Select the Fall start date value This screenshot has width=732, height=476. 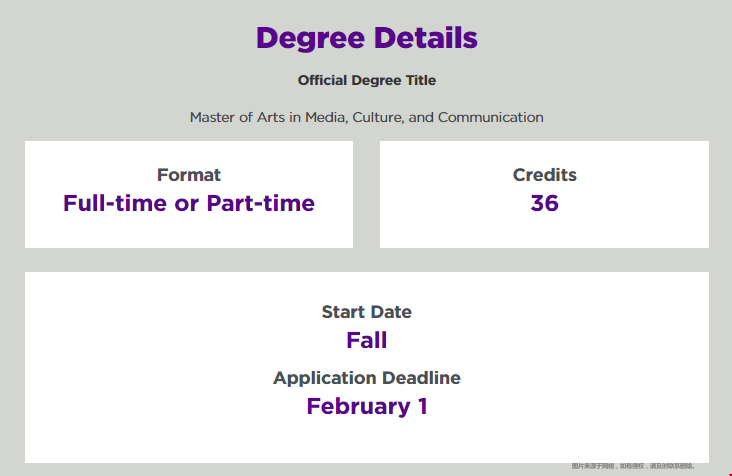tap(366, 340)
